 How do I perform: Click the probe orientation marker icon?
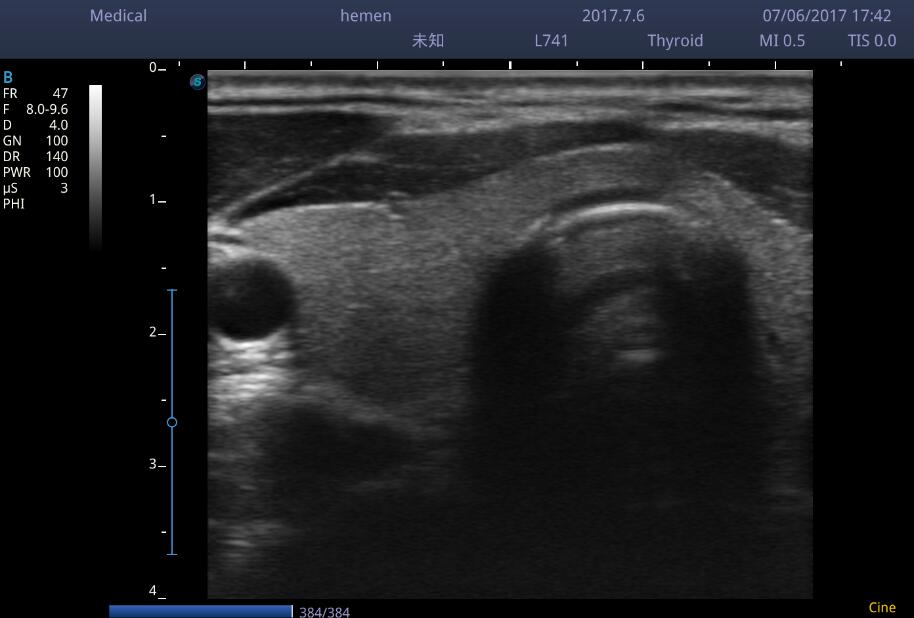[x=197, y=82]
